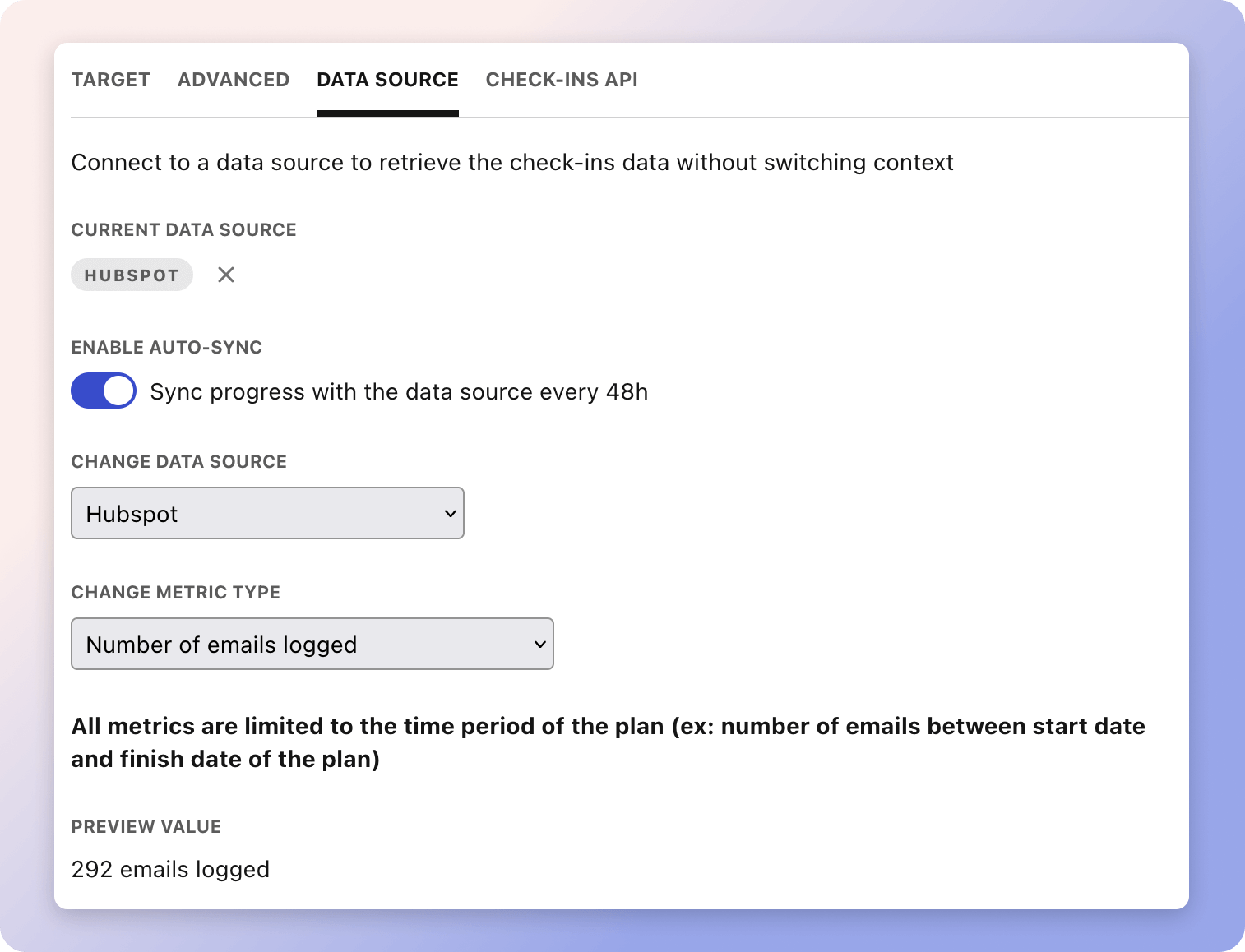Open the Change Data Source dropdown

pyautogui.click(x=267, y=514)
